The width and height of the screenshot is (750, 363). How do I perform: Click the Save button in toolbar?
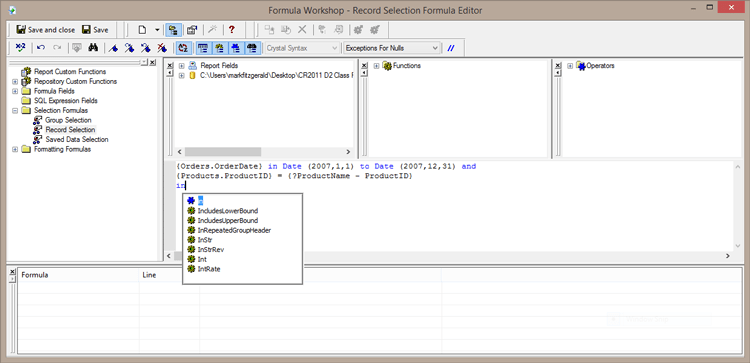coord(95,30)
